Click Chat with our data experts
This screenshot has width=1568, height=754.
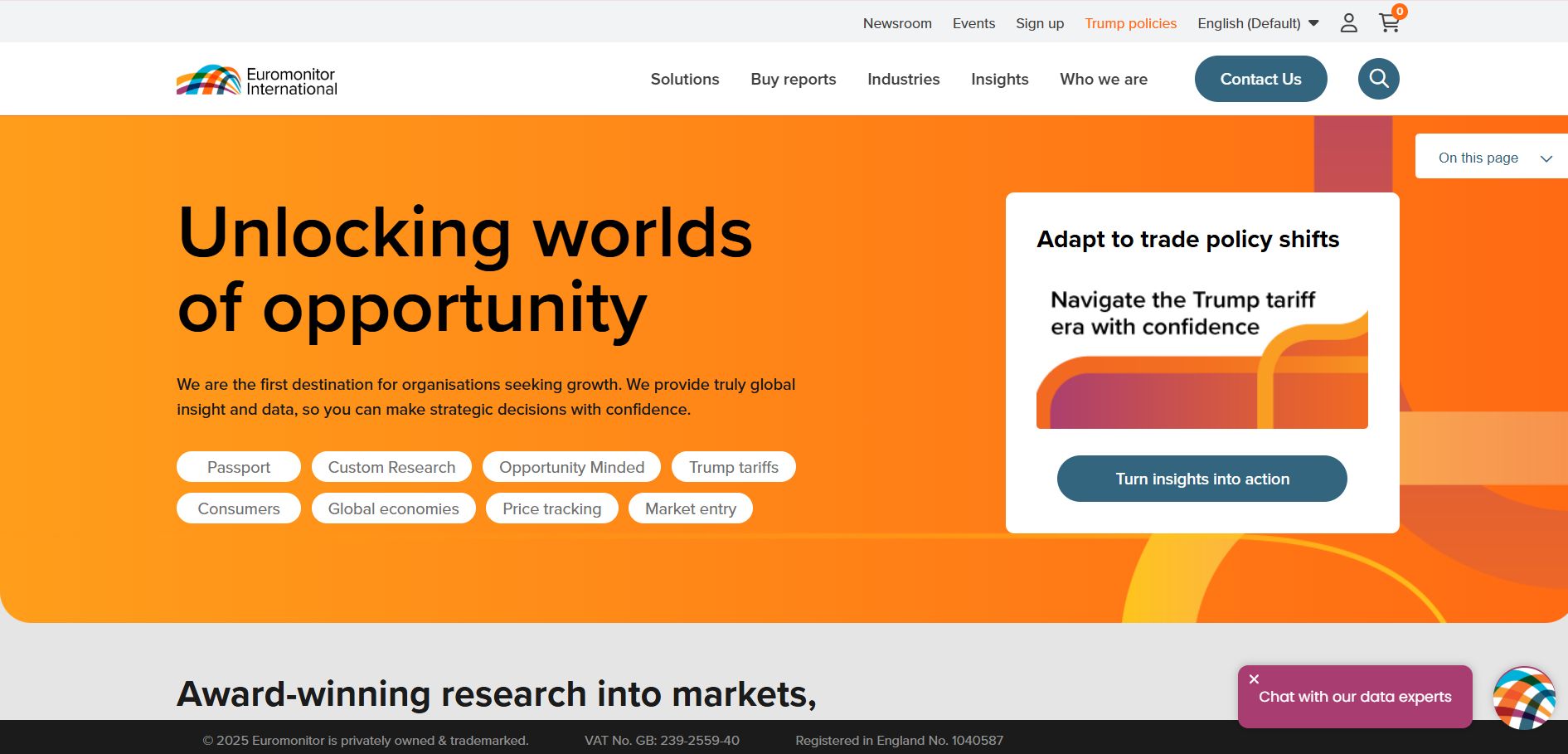pos(1355,698)
